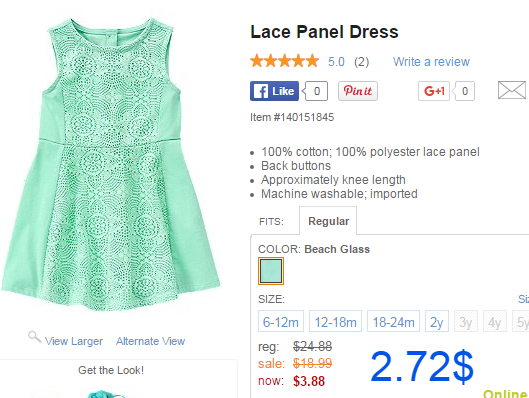The height and width of the screenshot is (398, 529).
Task: Click the Google +1 button
Action: click(x=434, y=91)
